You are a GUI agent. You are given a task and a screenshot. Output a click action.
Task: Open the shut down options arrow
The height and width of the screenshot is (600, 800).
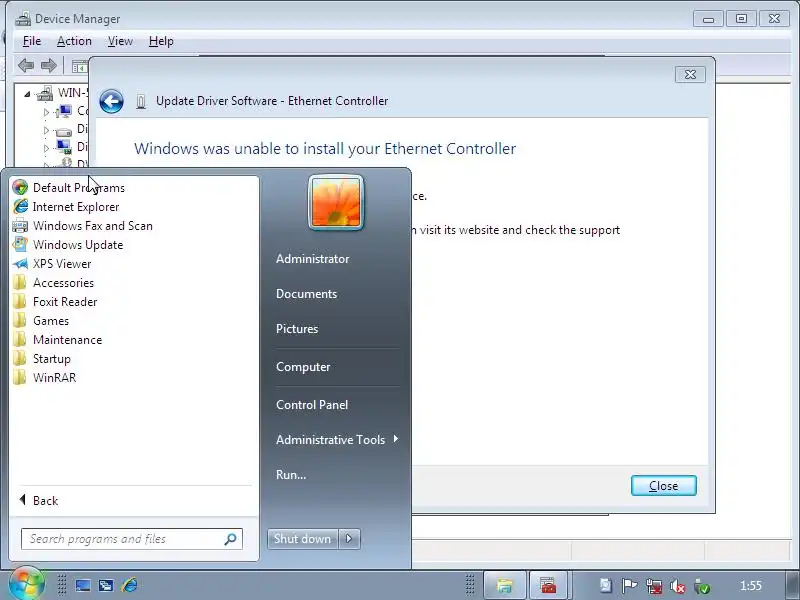tap(349, 539)
